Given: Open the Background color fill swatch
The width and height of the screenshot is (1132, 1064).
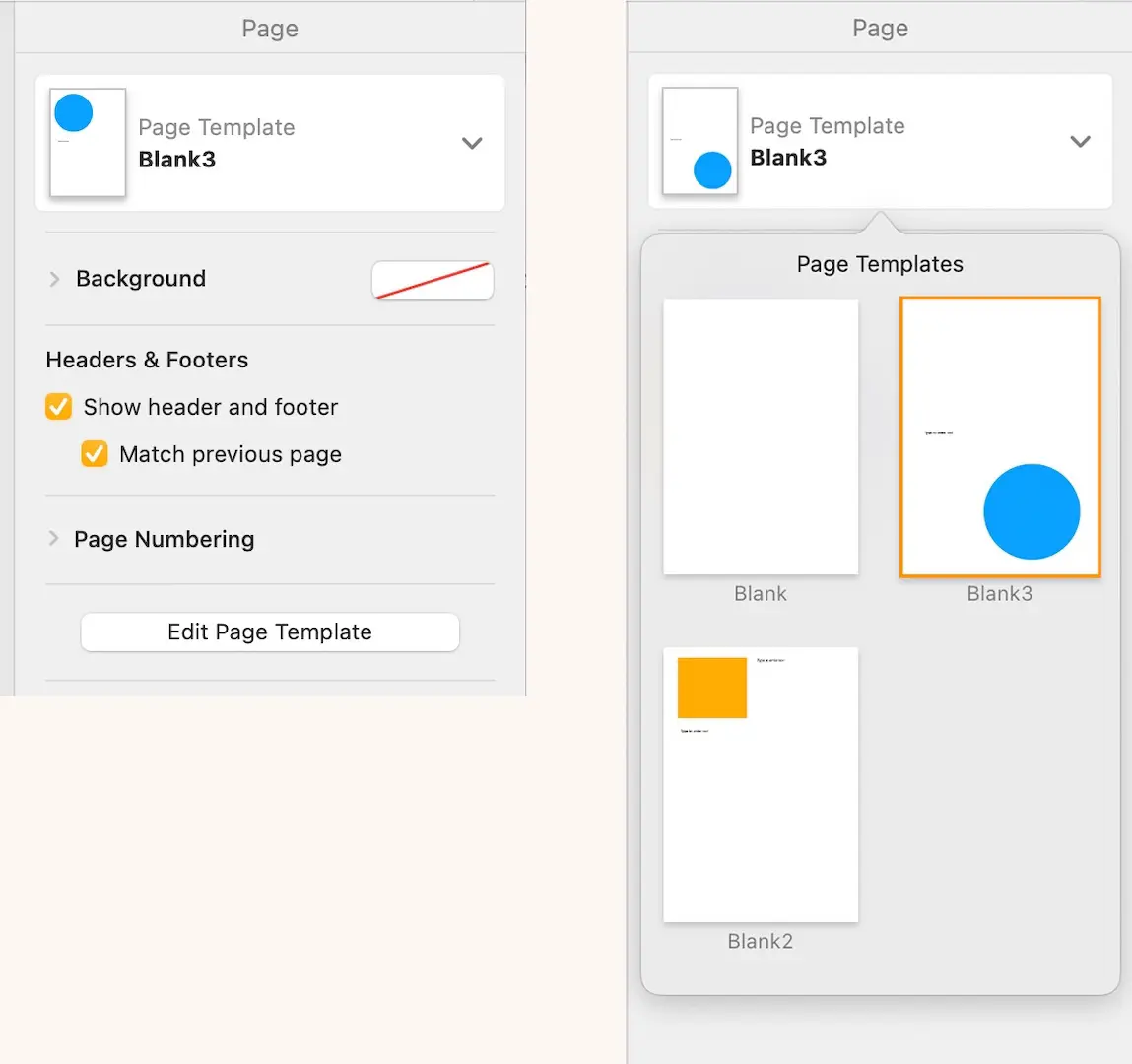Looking at the screenshot, I should (x=433, y=280).
